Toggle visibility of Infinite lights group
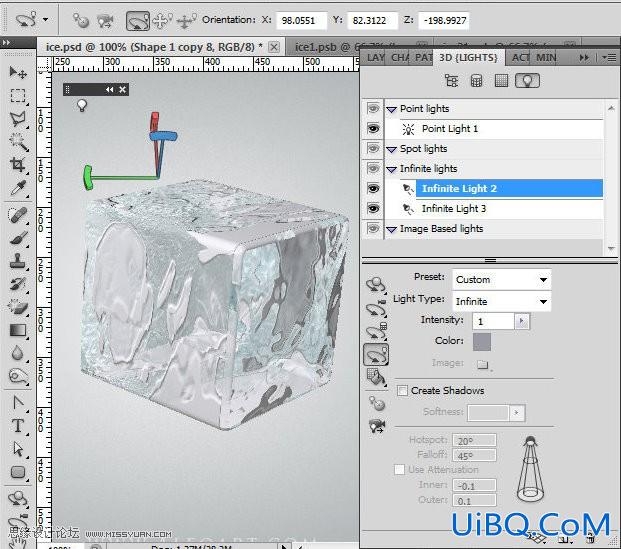Viewport: 621px width, 549px height. [x=373, y=169]
